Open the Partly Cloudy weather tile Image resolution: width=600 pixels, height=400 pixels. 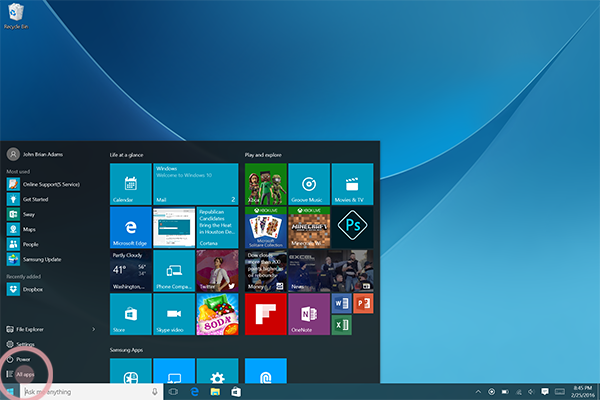coord(130,271)
